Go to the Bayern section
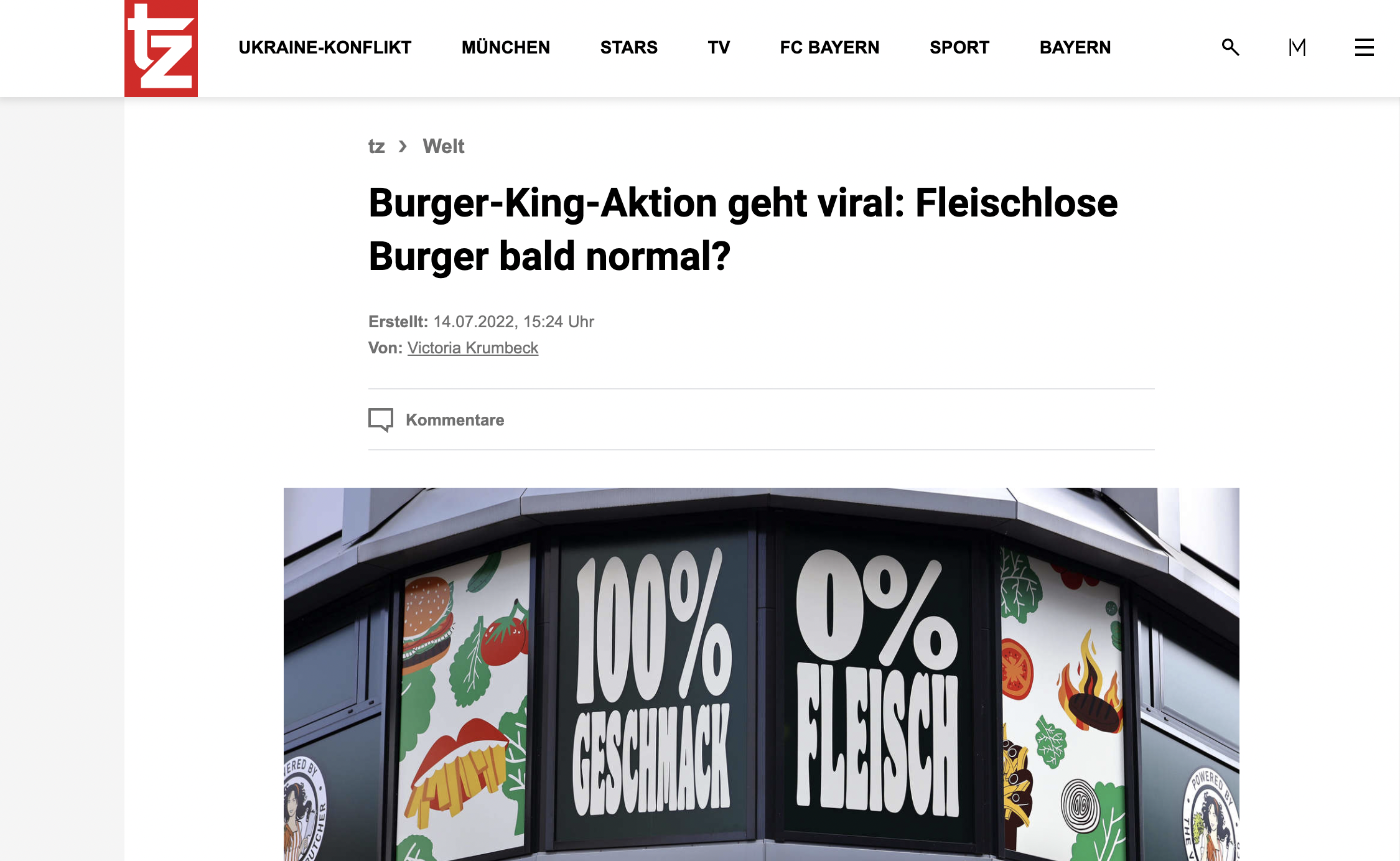The image size is (1400, 861). pyautogui.click(x=1075, y=47)
